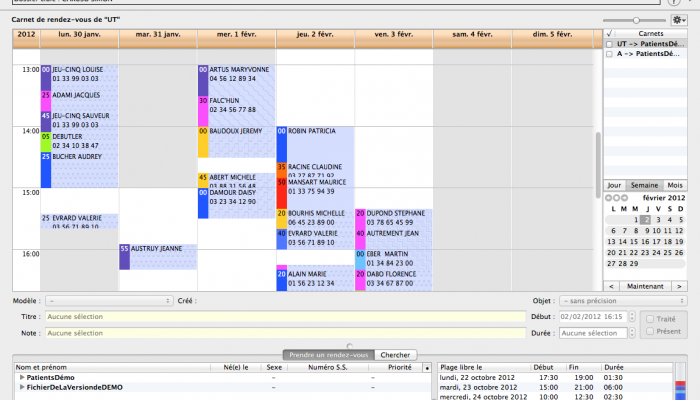Select 2 in février 2012 mini calendar
Image resolution: width=700 pixels, height=400 pixels.
tap(646, 220)
